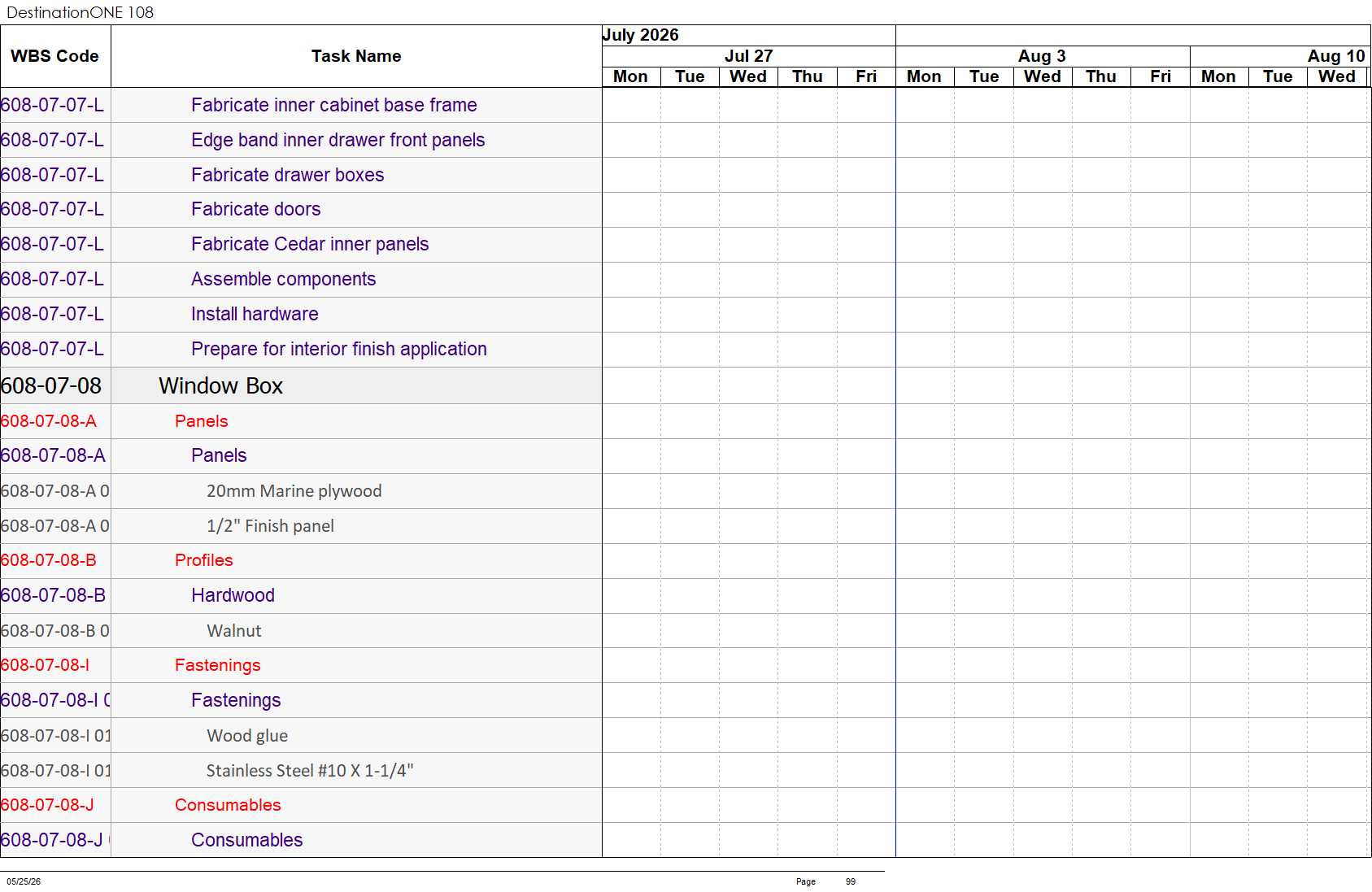The image size is (1372, 892).
Task: Select the 20mm Marine plywood item
Action: [294, 491]
